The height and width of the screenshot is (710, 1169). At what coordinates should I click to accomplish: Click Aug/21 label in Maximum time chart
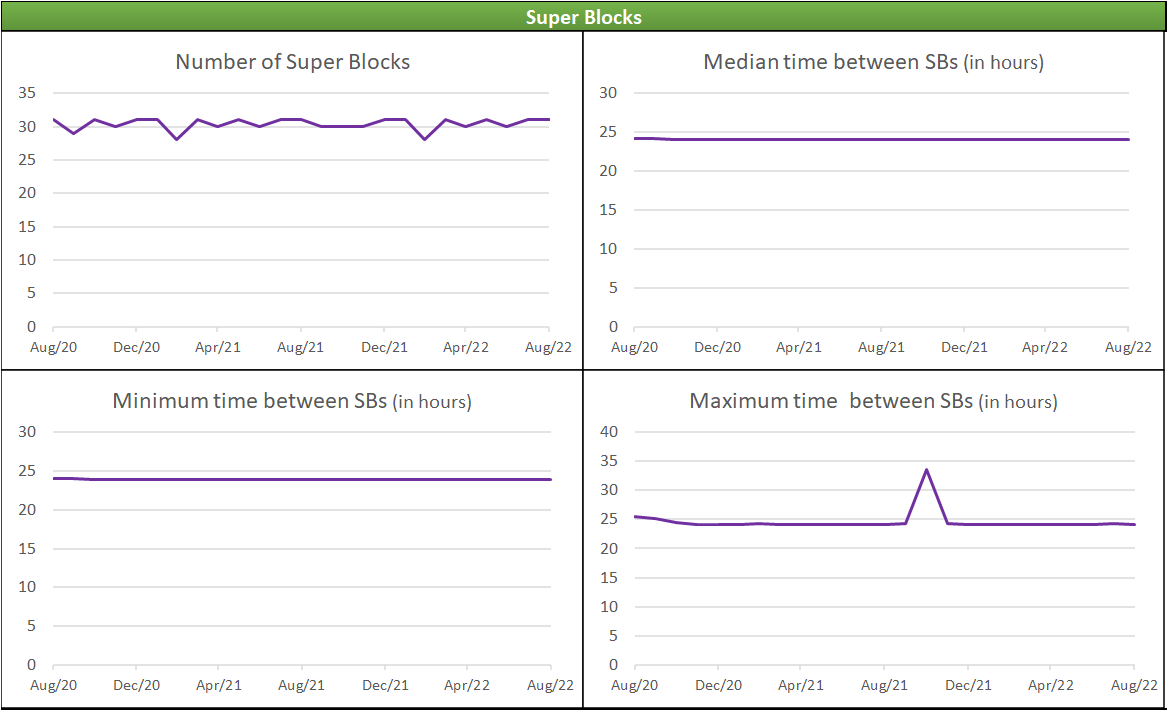tap(883, 684)
